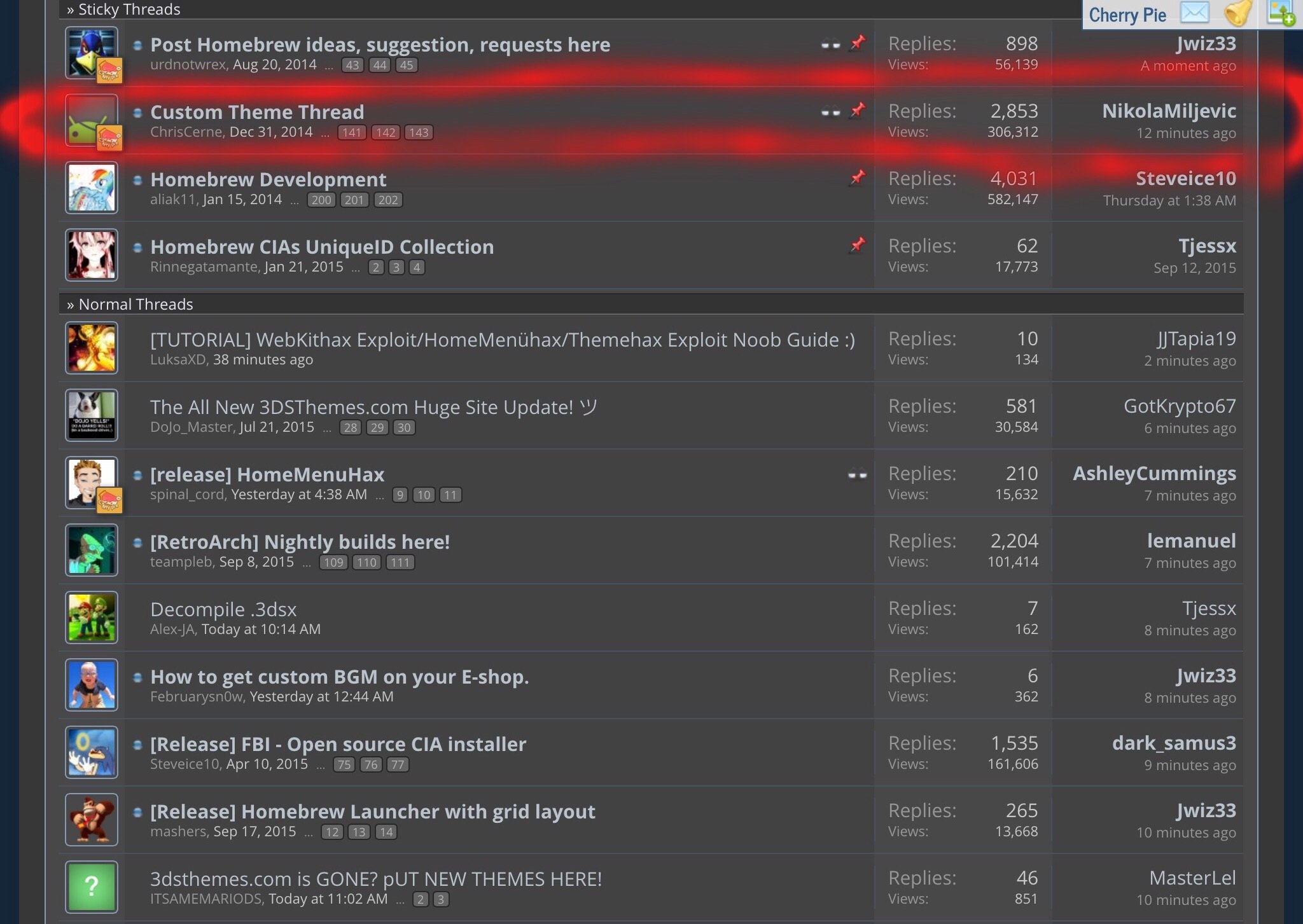Open the Decompile .3dsx thread

tap(223, 609)
